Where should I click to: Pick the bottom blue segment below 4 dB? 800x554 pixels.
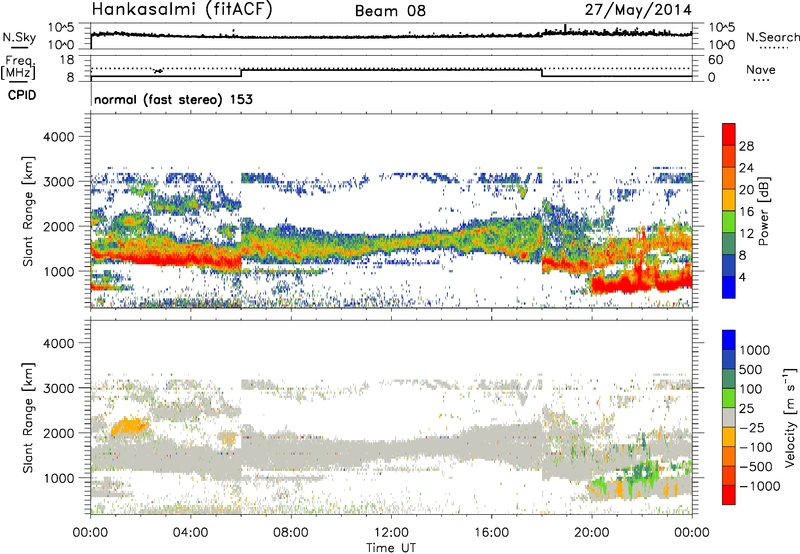(x=729, y=287)
